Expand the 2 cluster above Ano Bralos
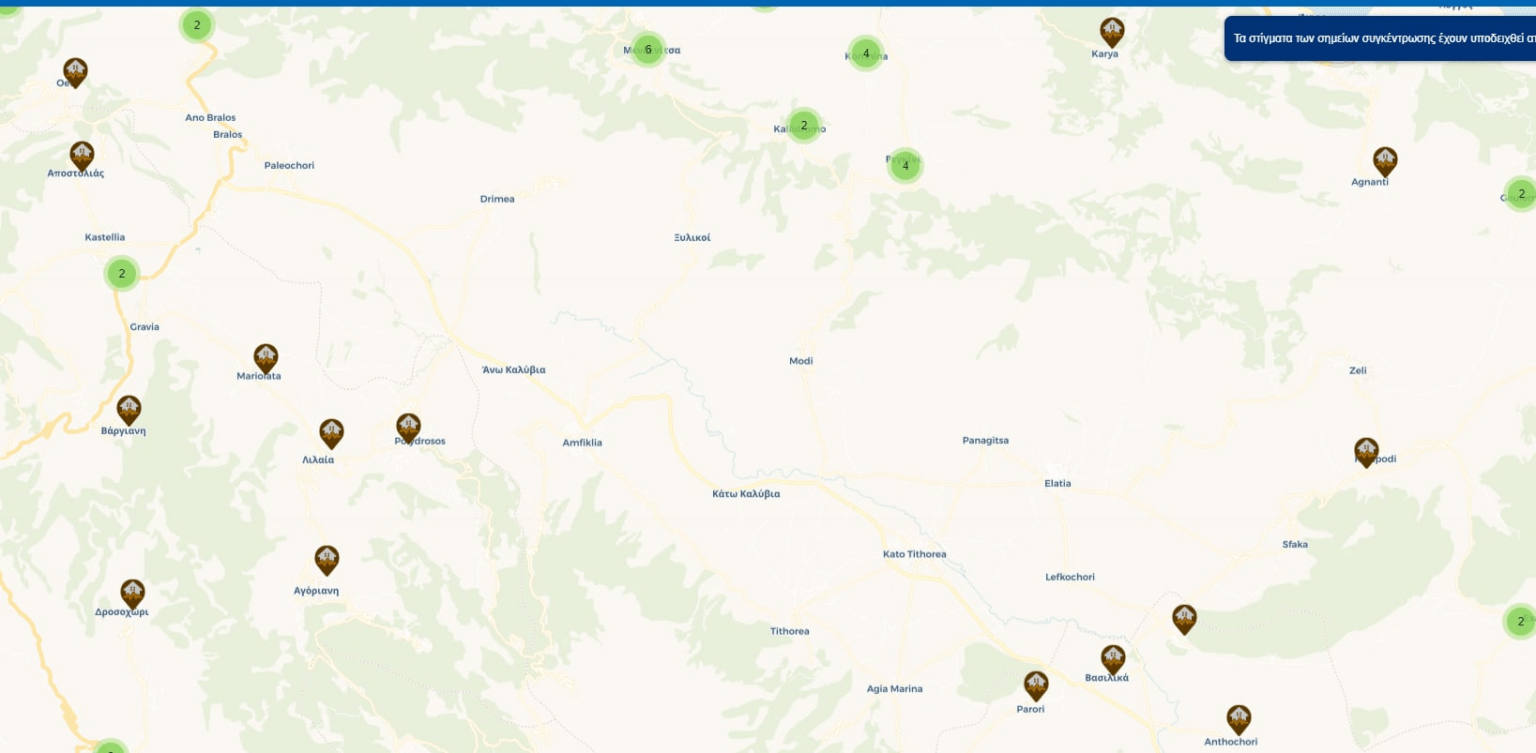This screenshot has width=1536, height=753. (197, 25)
